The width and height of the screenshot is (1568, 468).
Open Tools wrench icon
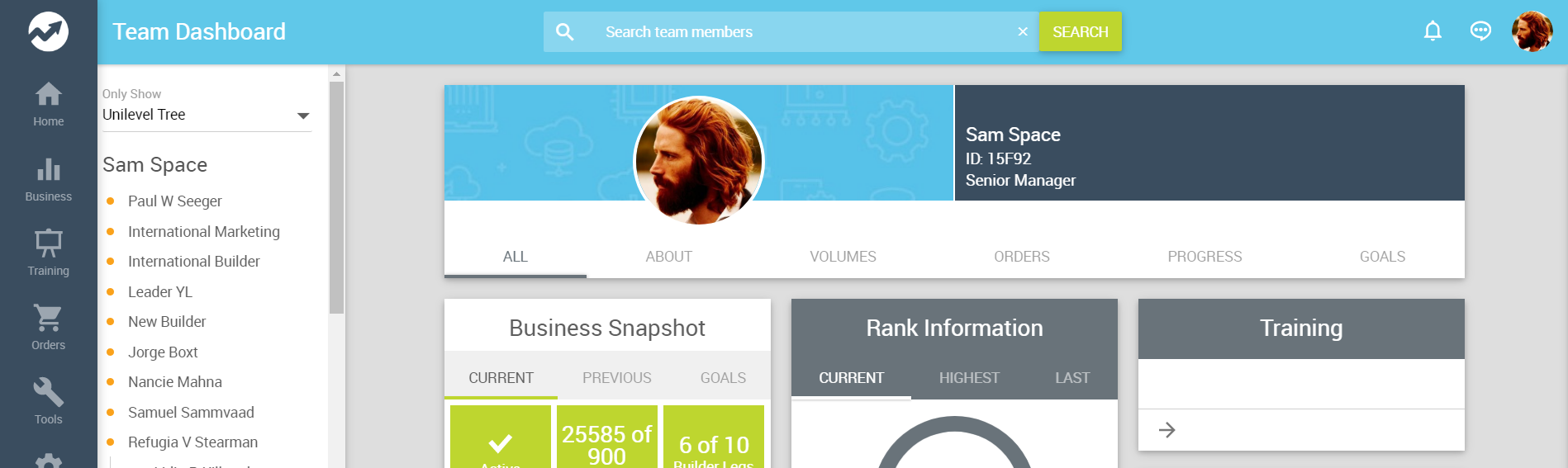tap(48, 393)
